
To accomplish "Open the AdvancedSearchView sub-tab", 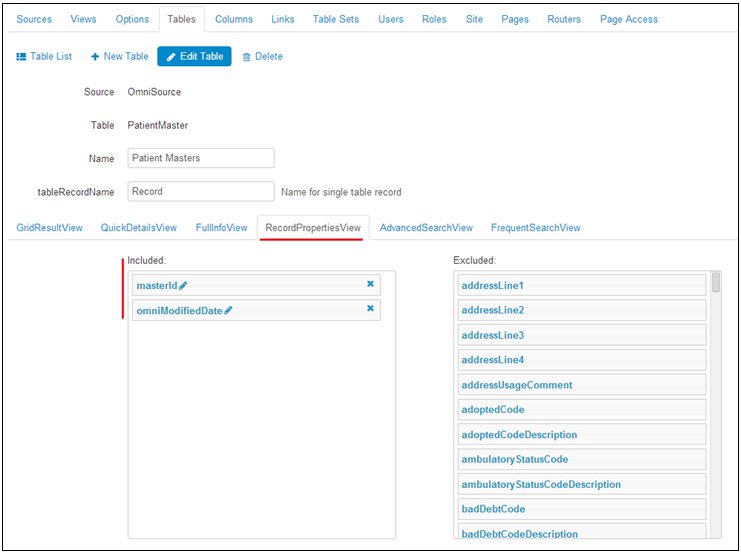I will [426, 228].
